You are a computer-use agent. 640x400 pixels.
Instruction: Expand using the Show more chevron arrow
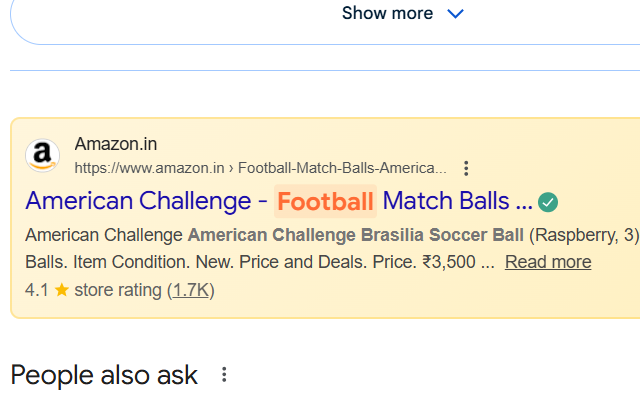coord(455,14)
